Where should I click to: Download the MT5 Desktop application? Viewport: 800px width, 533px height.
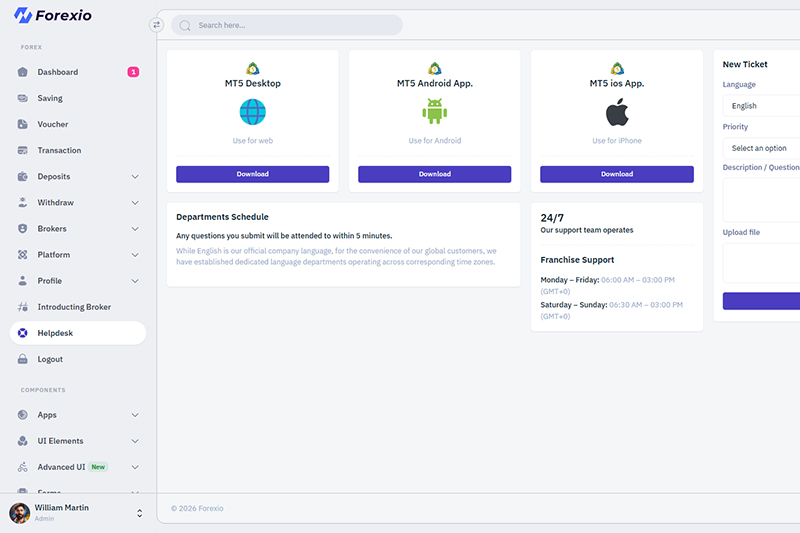253,174
